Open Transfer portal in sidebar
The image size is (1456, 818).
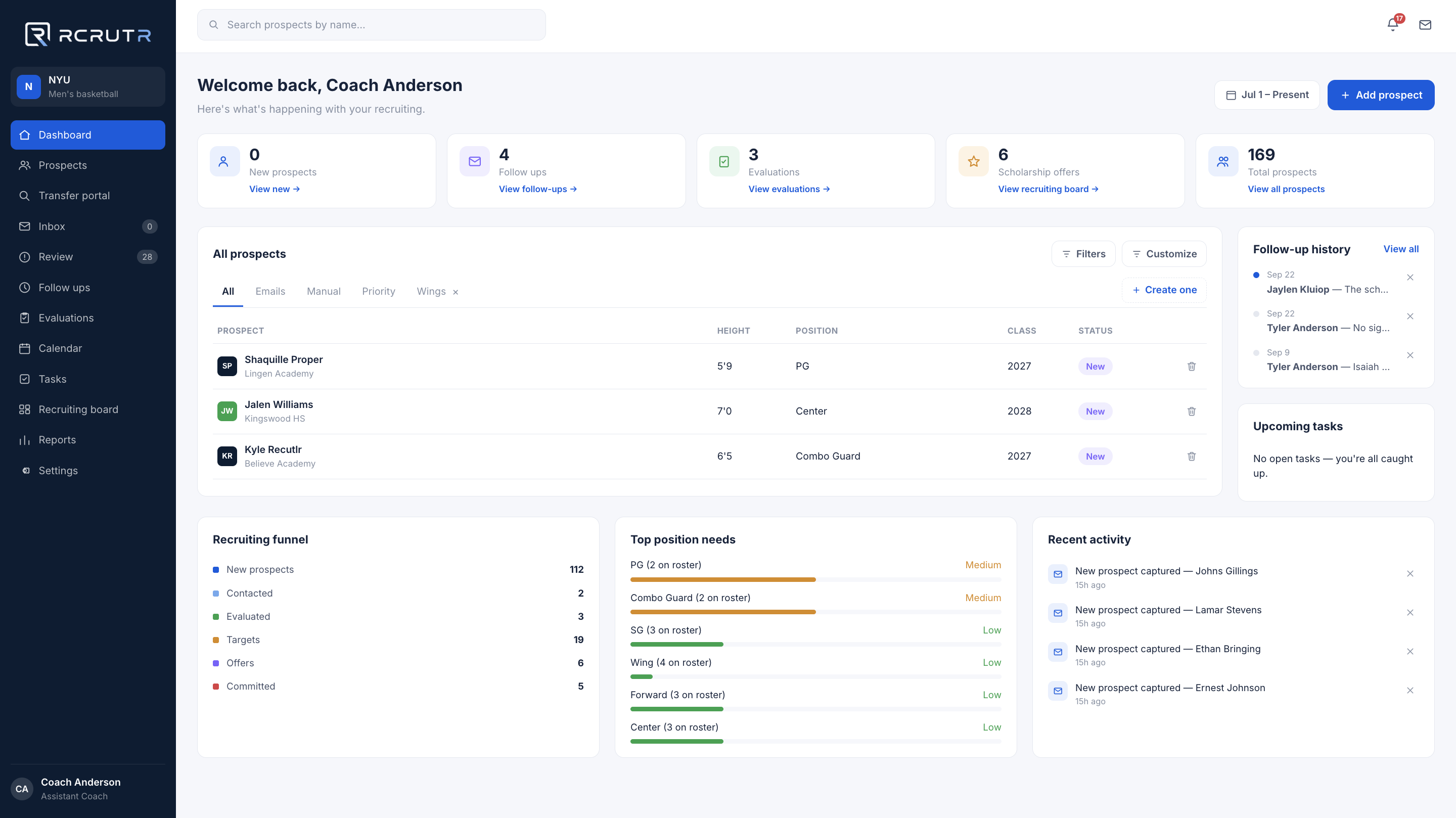(87, 196)
